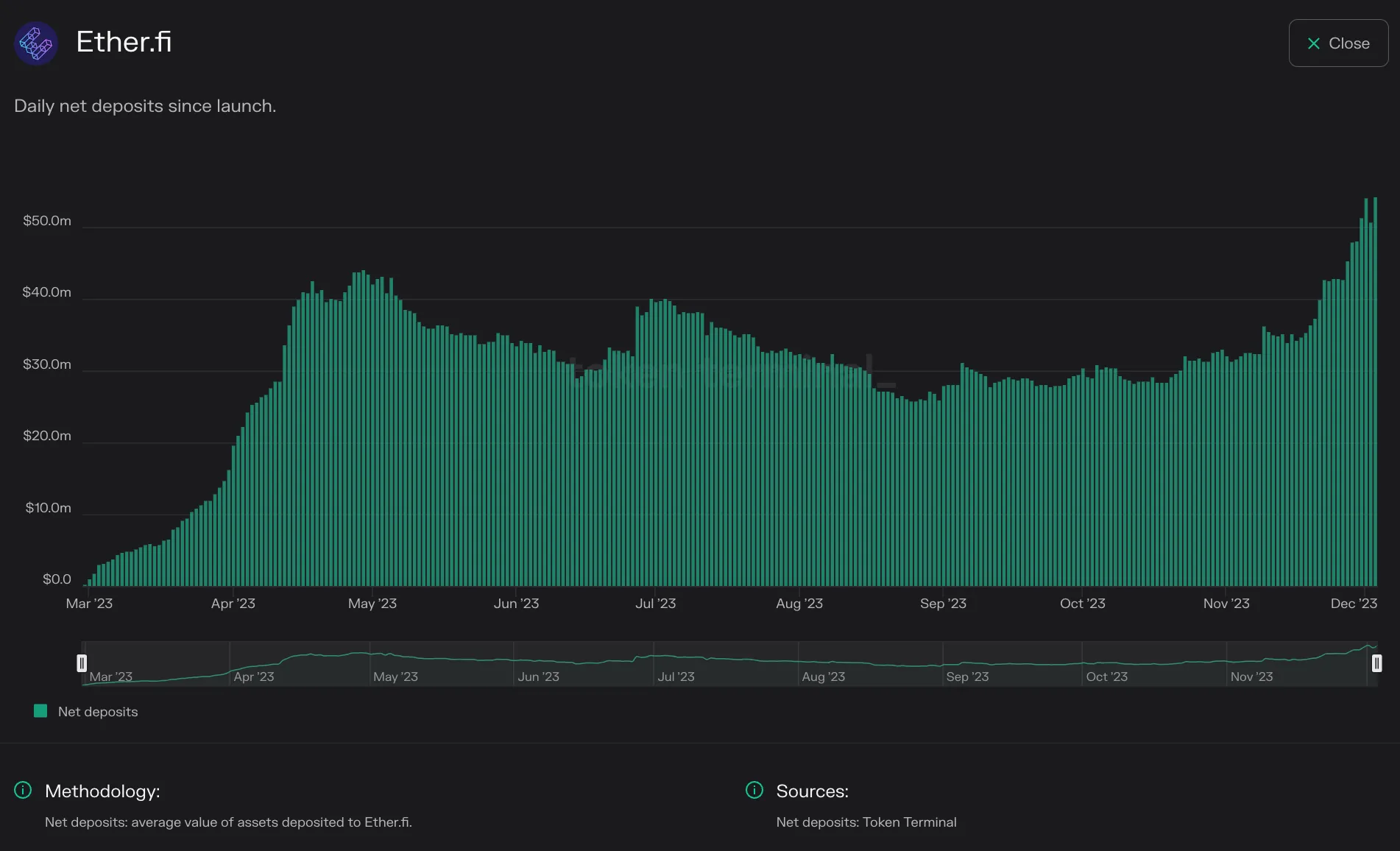Click the $20.0m y-axis label

coord(47,436)
